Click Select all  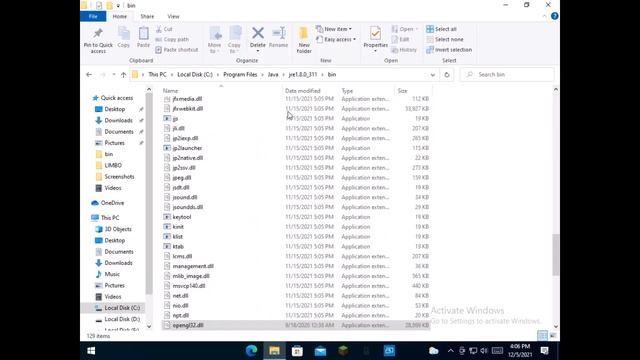point(441,29)
